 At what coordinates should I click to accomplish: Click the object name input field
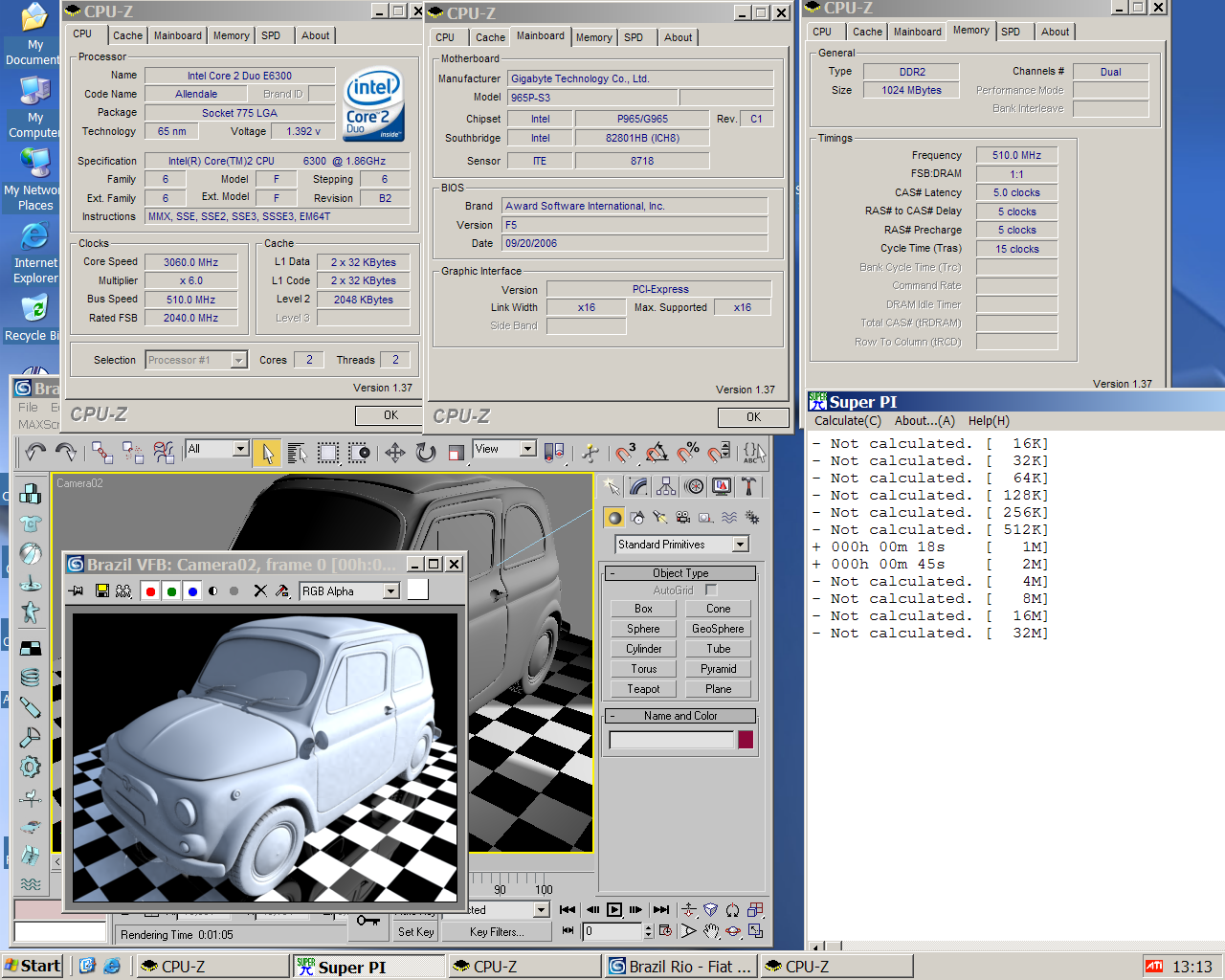coord(672,740)
